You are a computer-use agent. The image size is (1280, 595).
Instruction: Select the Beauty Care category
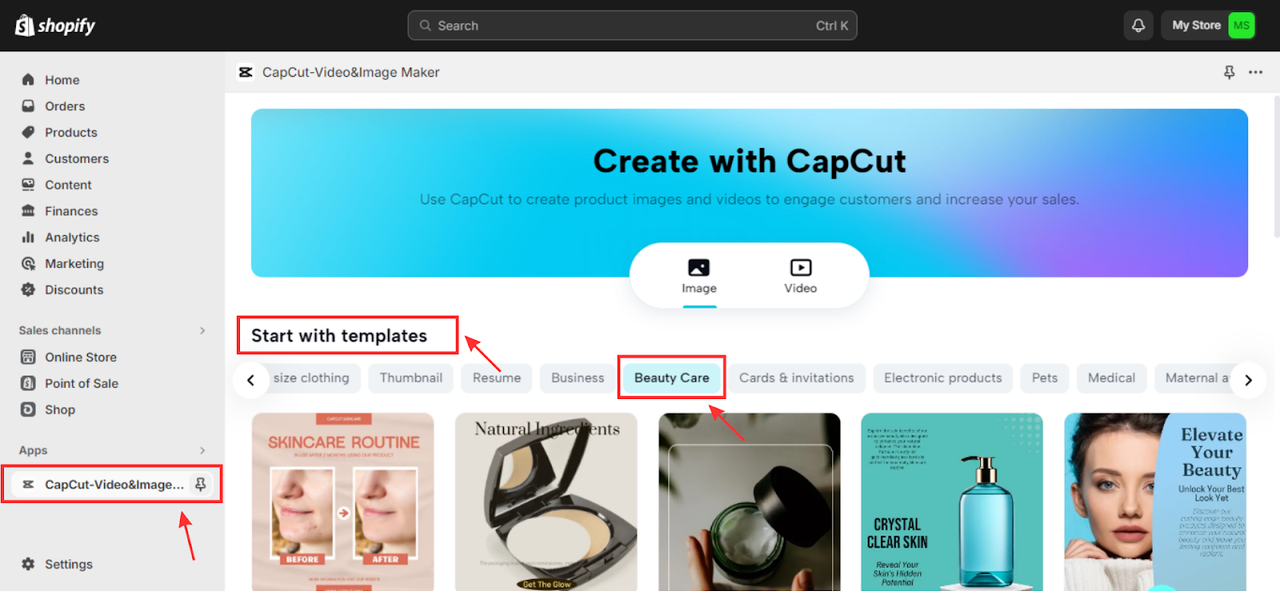(672, 378)
